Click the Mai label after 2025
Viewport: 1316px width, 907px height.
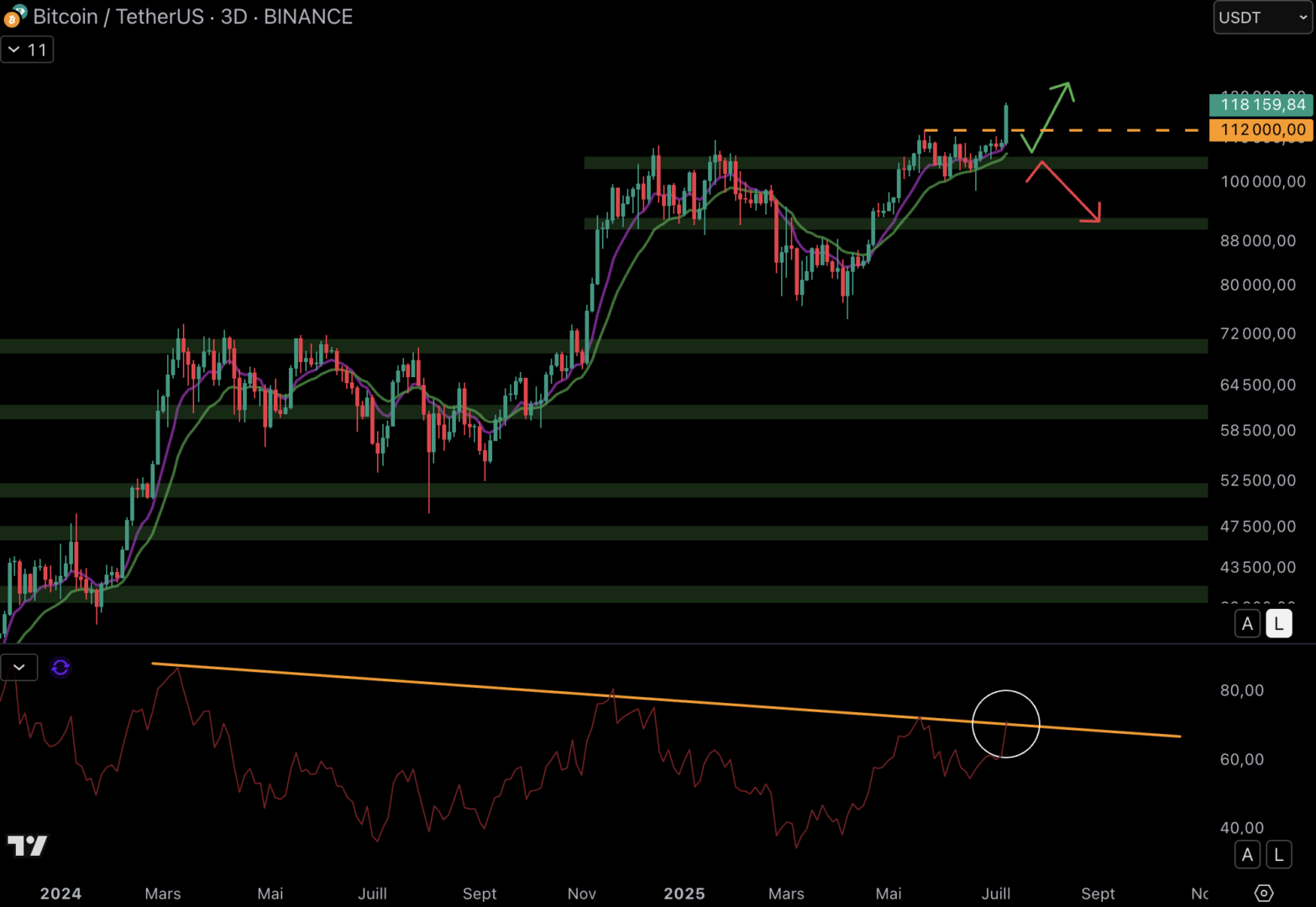(889, 894)
